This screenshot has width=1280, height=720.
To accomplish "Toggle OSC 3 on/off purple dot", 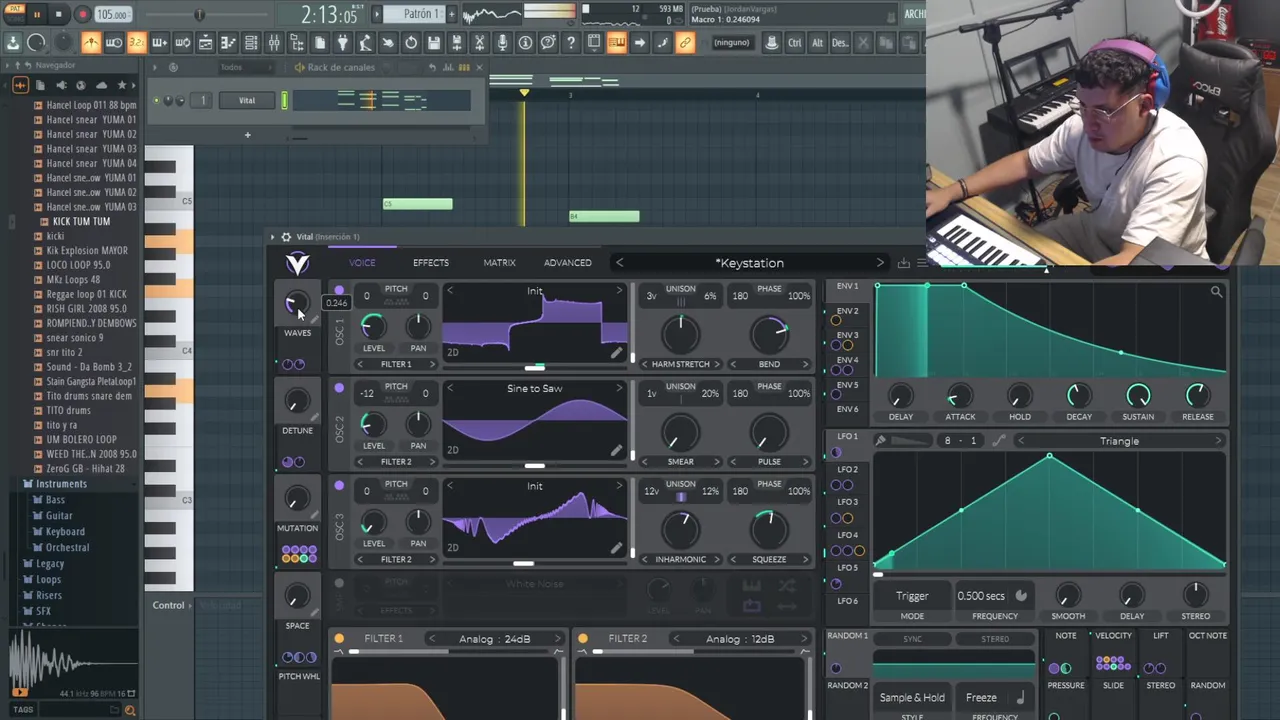I will [x=339, y=486].
